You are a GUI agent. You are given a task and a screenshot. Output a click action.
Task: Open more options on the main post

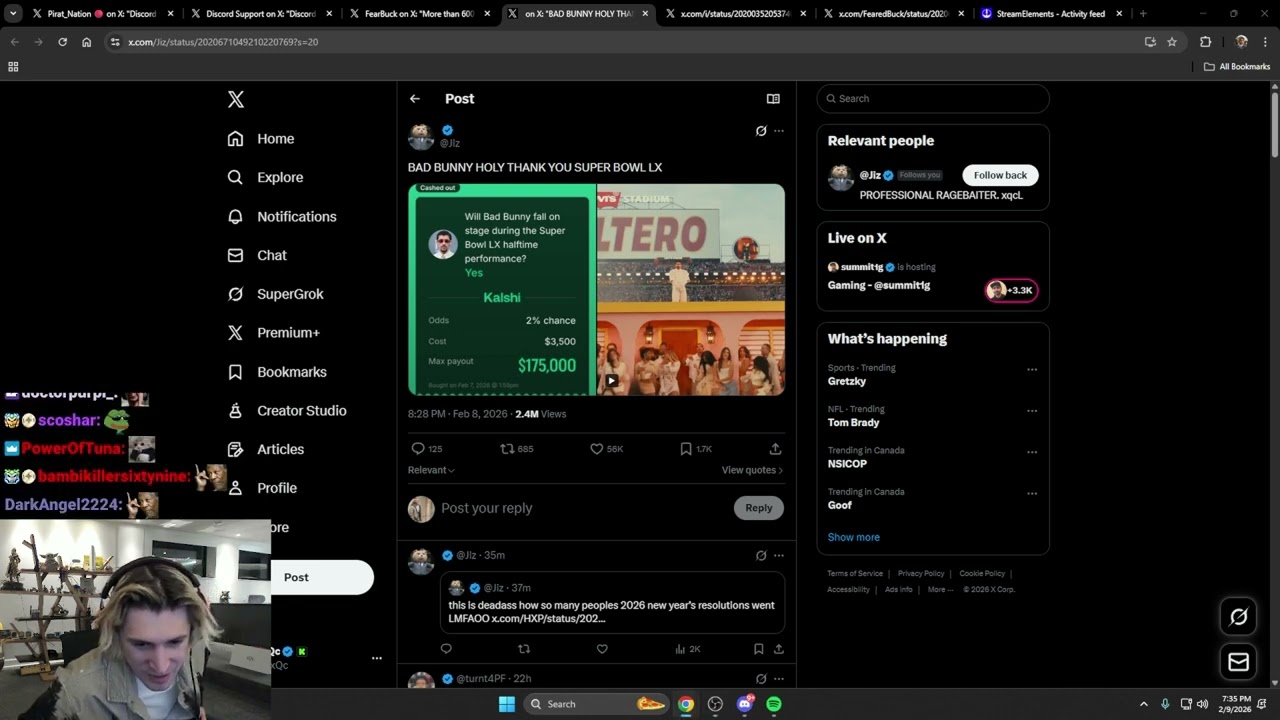click(779, 131)
